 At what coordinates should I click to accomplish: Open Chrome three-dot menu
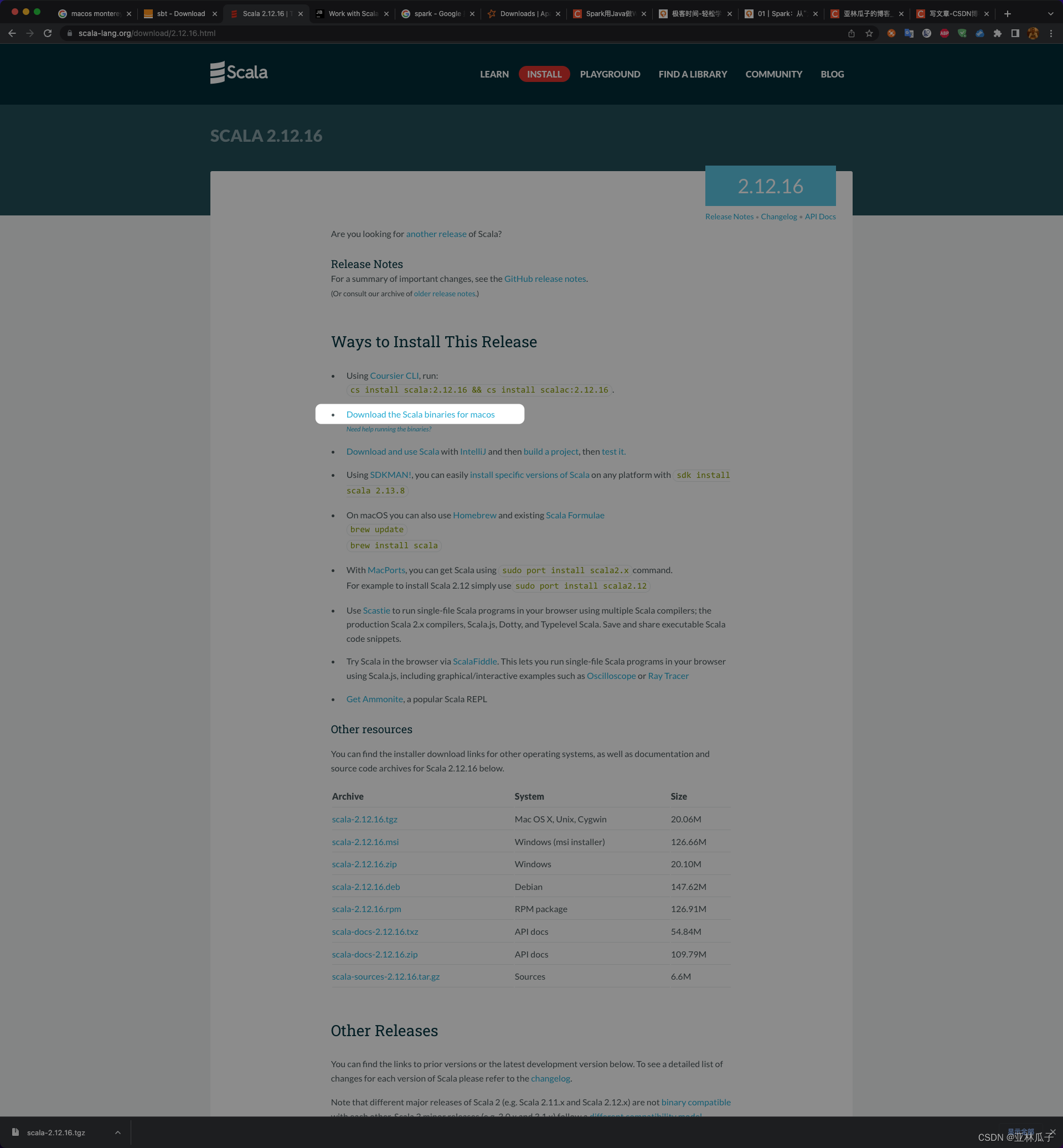click(1051, 33)
